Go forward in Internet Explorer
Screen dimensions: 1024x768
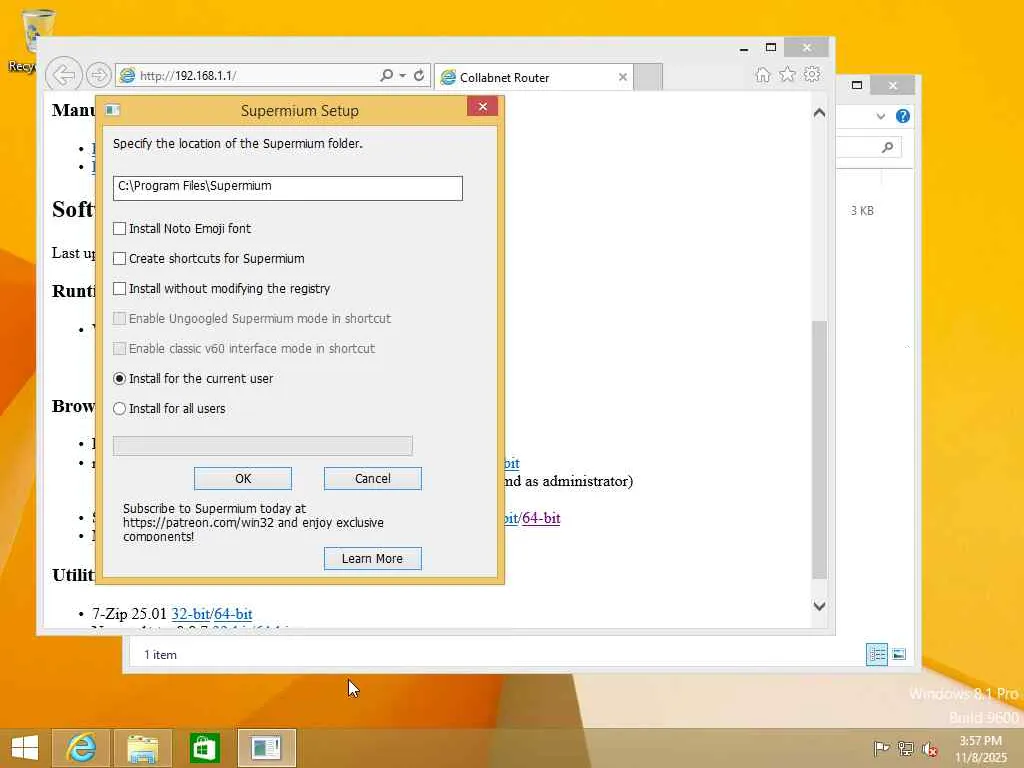(x=99, y=76)
